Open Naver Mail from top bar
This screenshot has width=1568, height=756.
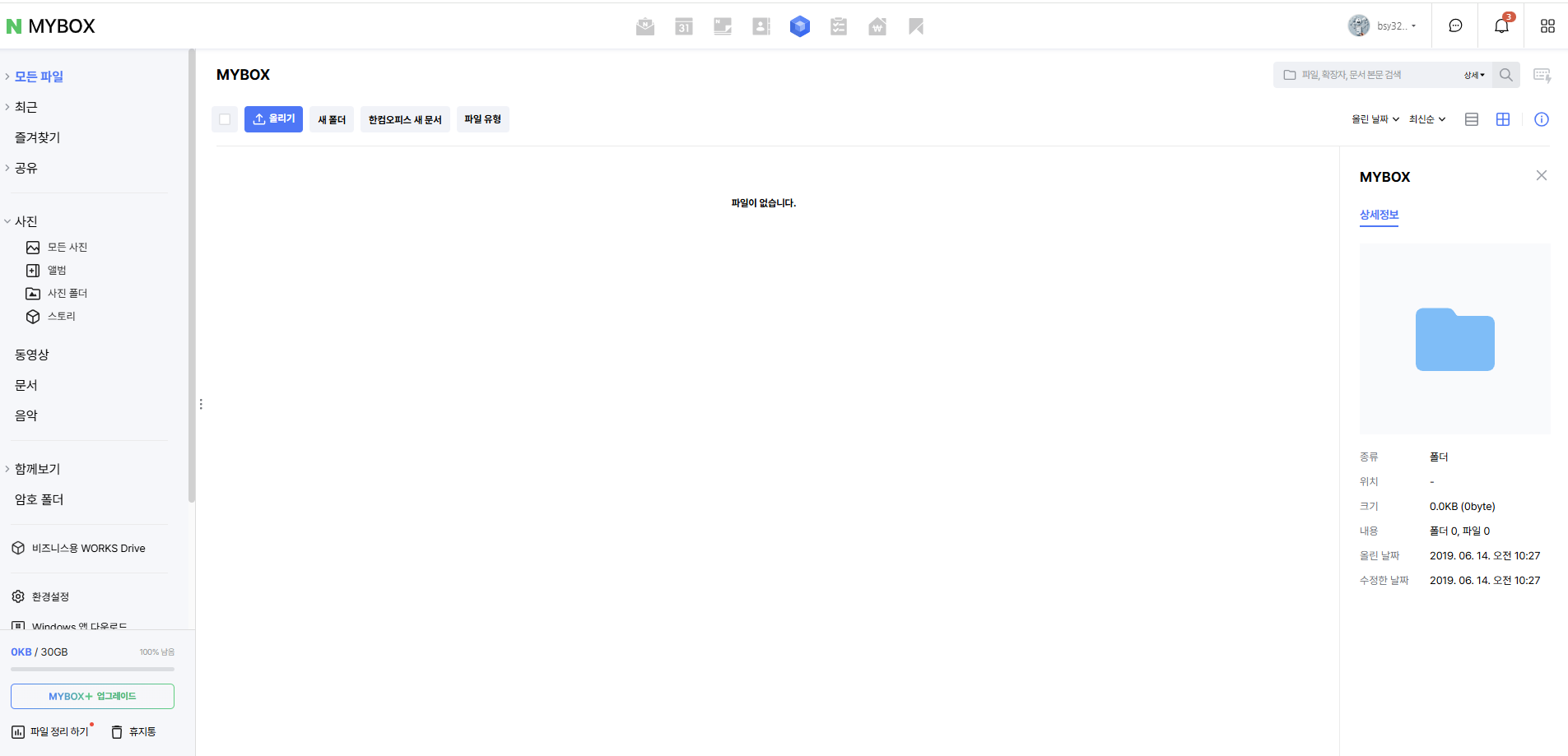coord(645,26)
